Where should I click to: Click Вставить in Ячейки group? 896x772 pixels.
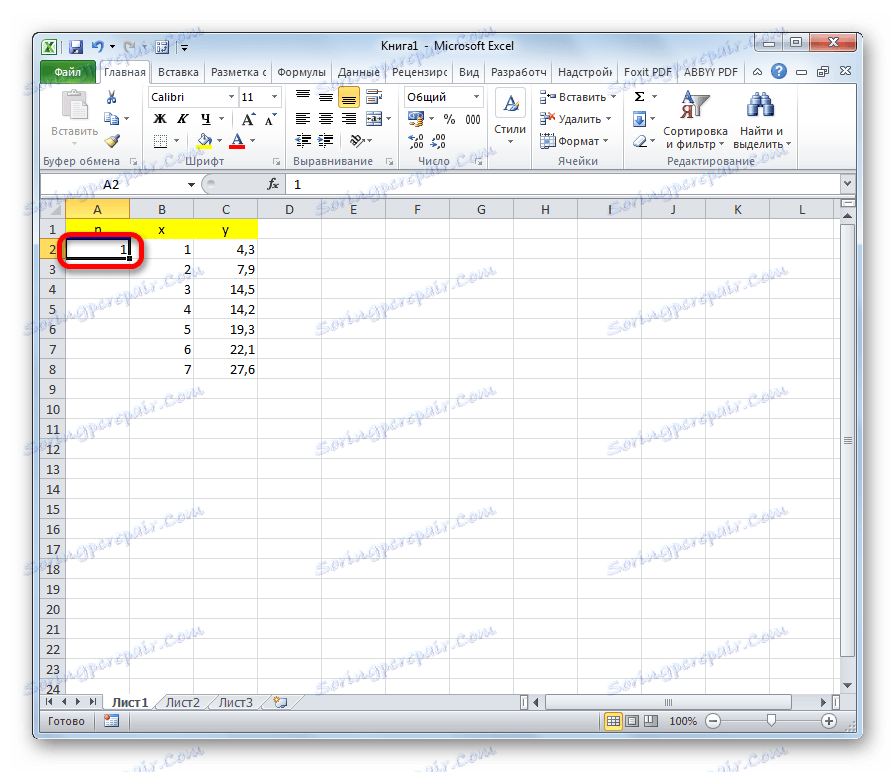click(x=578, y=97)
